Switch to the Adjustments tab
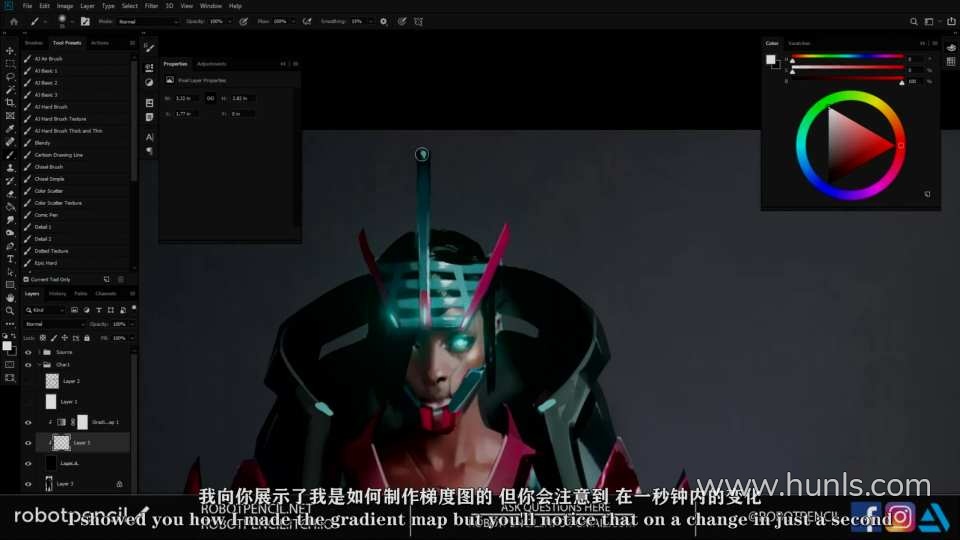Viewport: 960px width, 540px height. (x=212, y=64)
